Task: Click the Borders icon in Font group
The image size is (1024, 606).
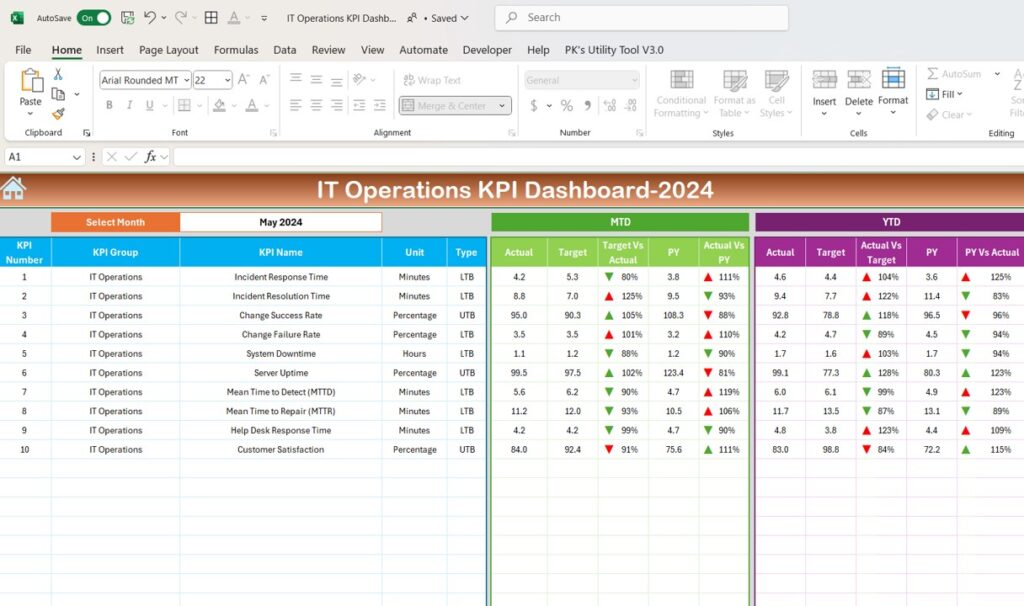Action: [184, 105]
